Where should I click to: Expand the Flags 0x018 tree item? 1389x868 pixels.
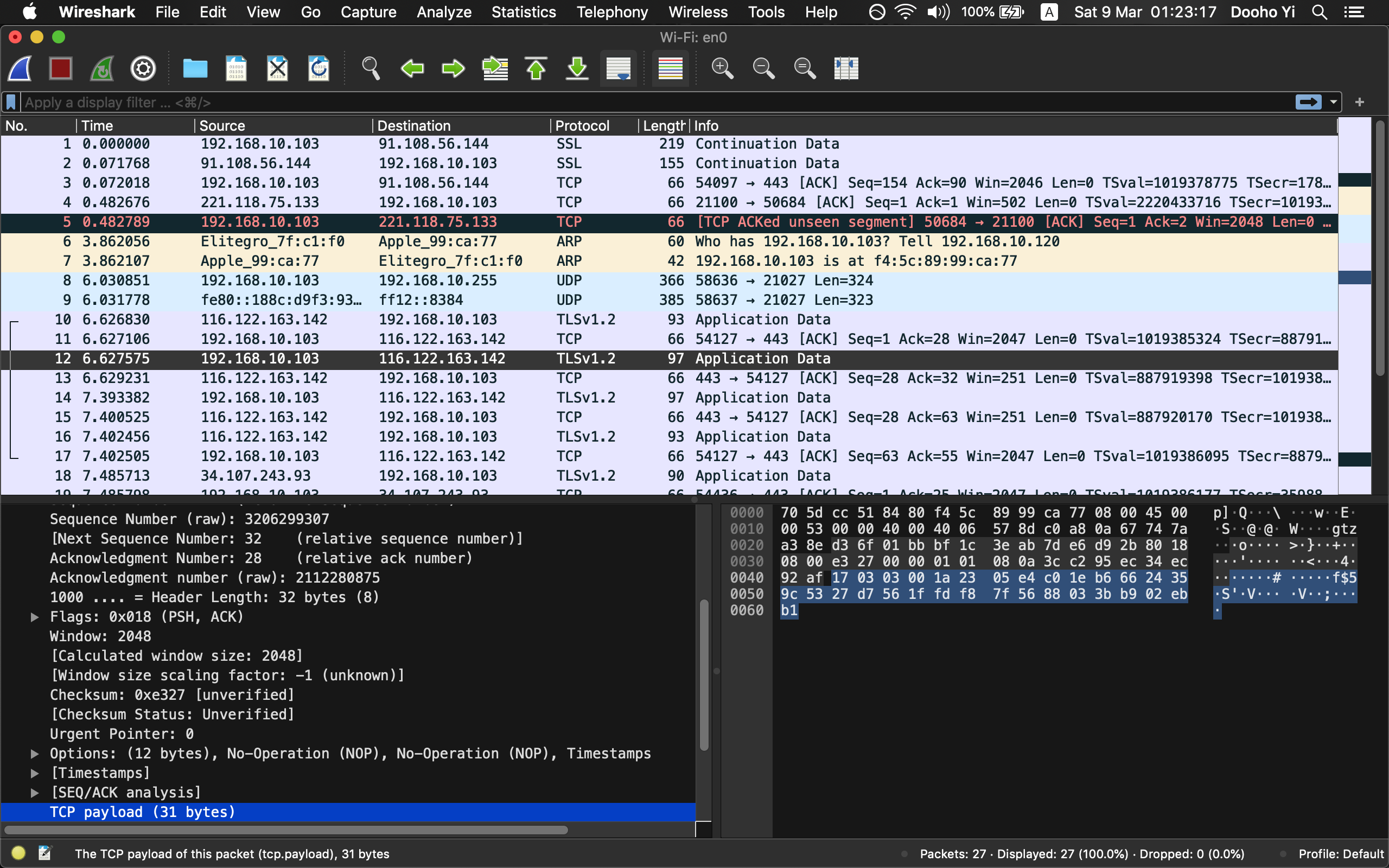click(34, 617)
